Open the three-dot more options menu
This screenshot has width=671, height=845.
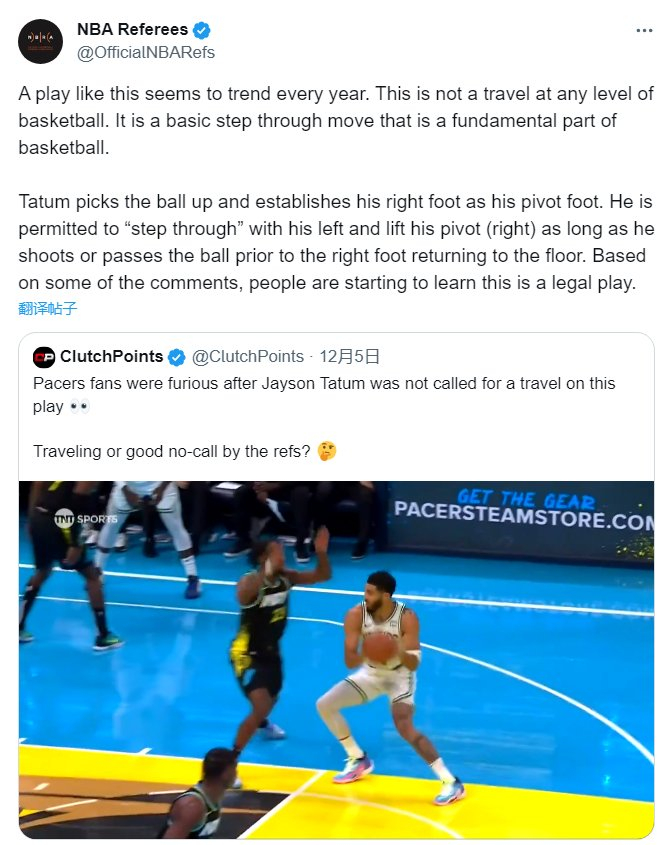644,31
